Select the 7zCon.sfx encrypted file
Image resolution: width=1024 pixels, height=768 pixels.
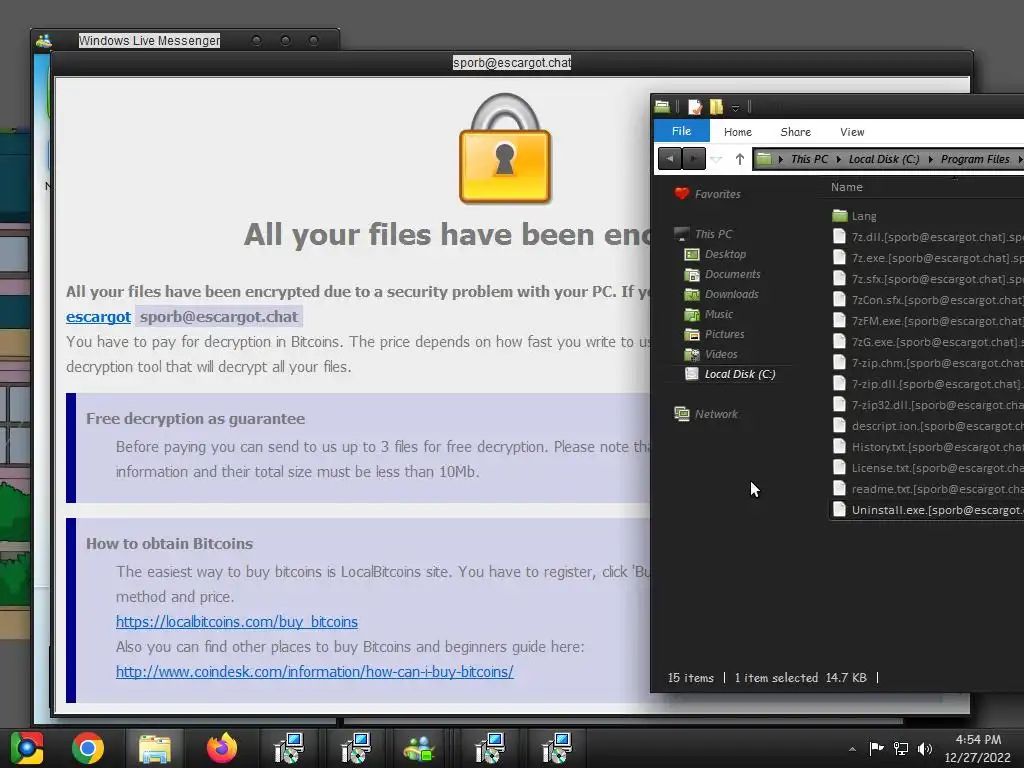[927, 300]
